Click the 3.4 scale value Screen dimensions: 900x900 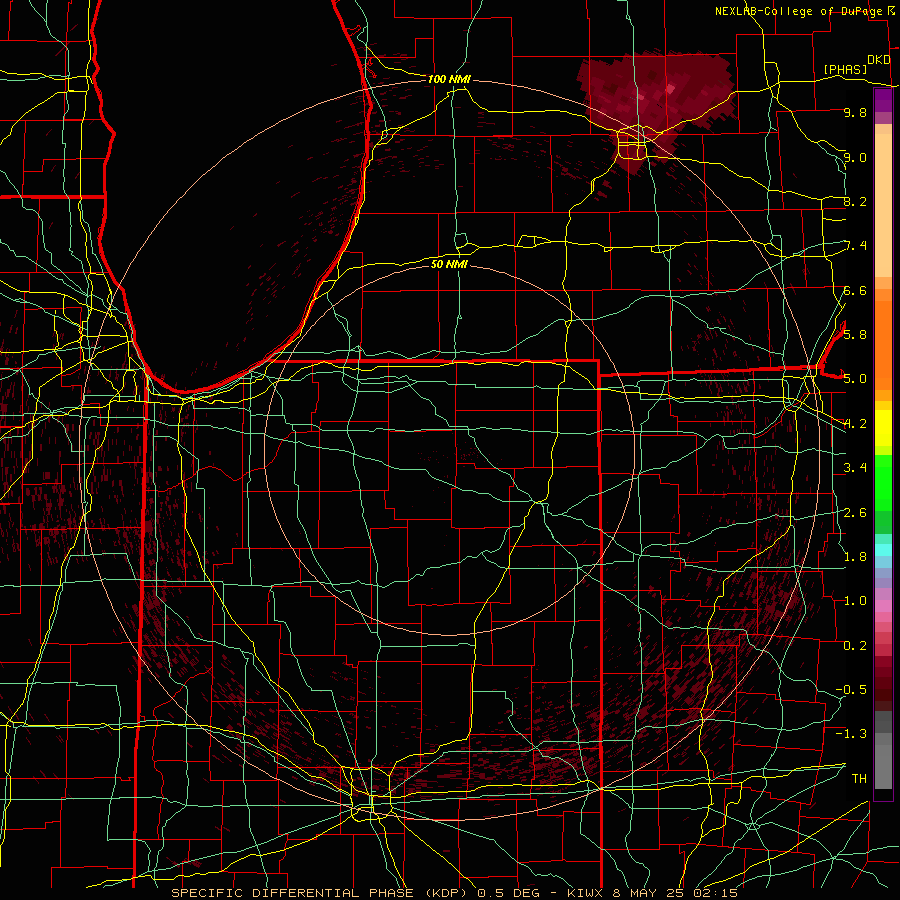(x=855, y=468)
